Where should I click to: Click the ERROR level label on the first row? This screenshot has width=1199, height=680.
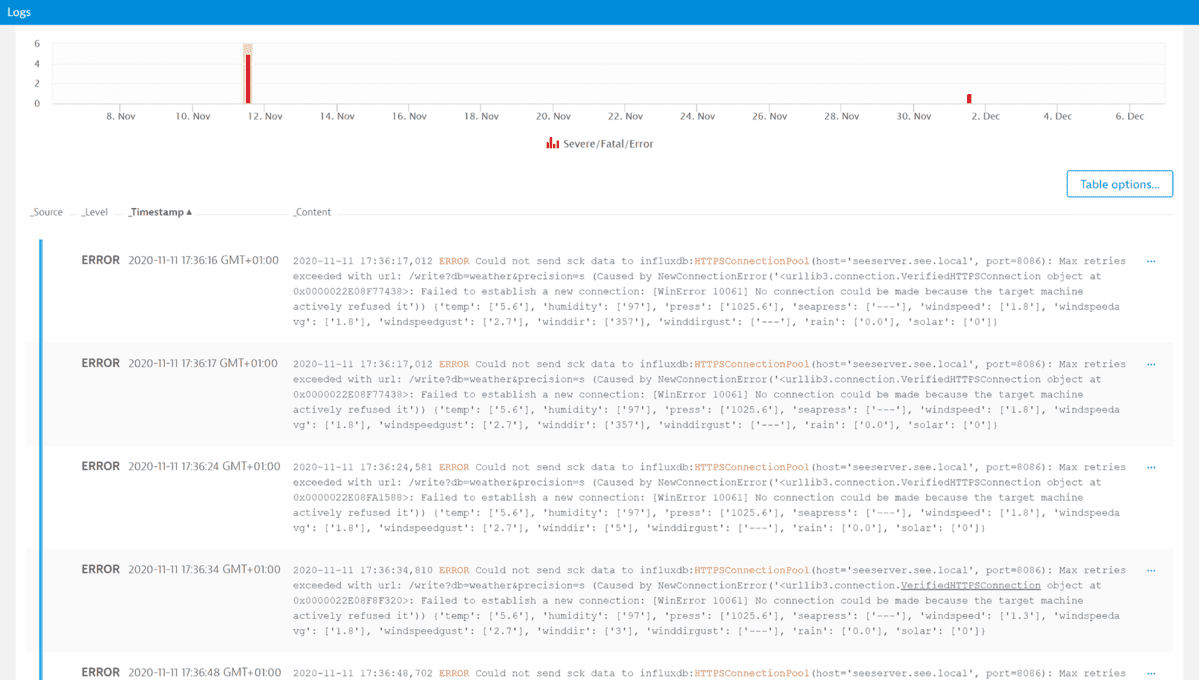coord(100,260)
